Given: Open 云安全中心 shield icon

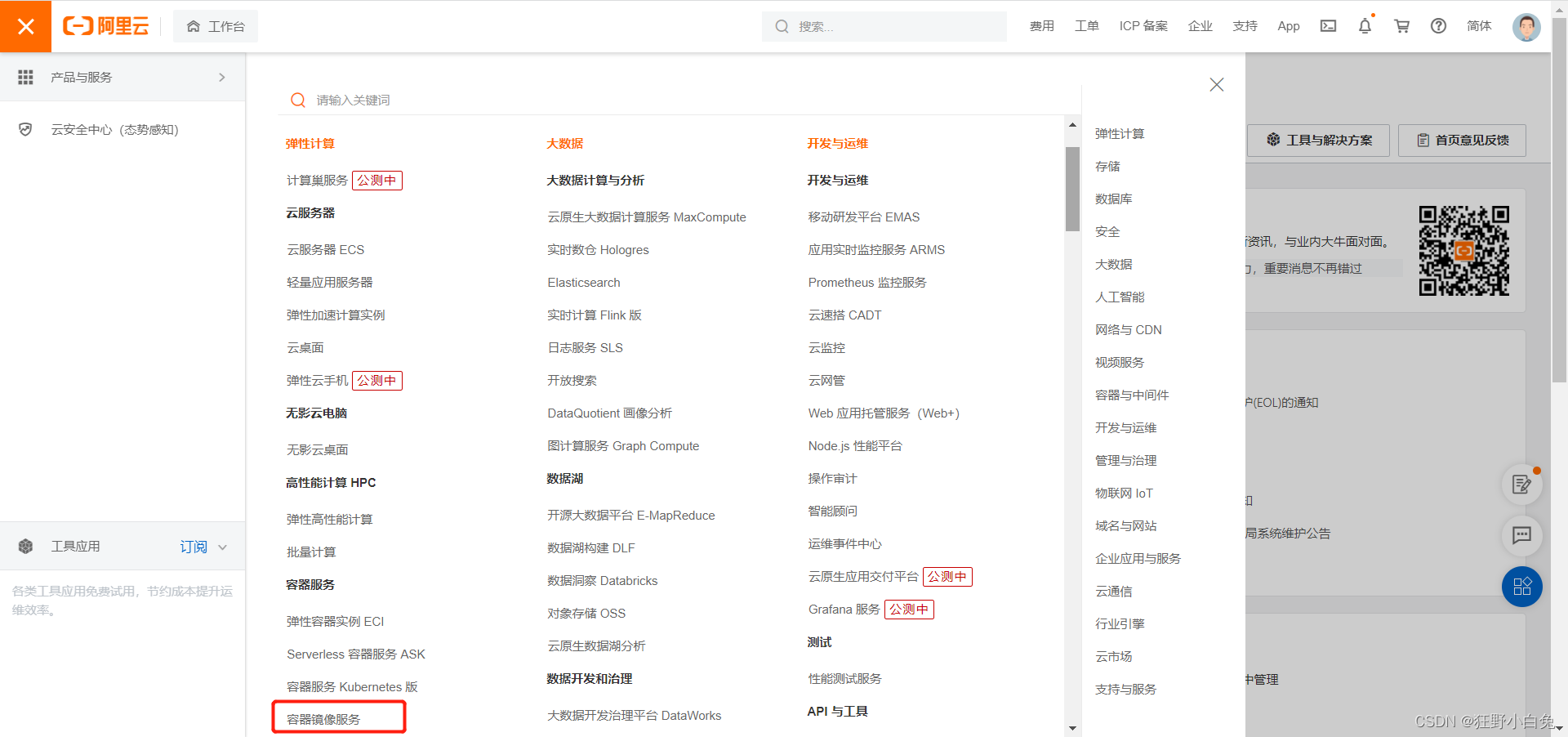Looking at the screenshot, I should point(26,129).
